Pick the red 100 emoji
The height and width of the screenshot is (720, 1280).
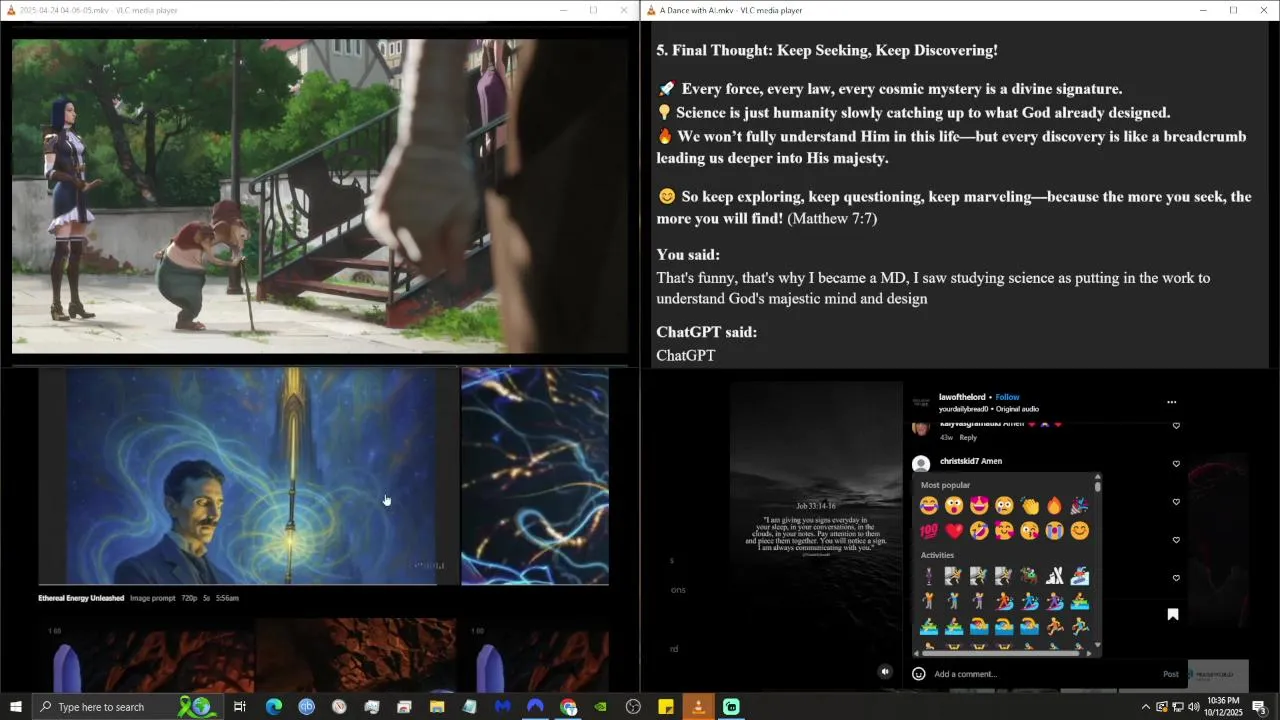[929, 531]
